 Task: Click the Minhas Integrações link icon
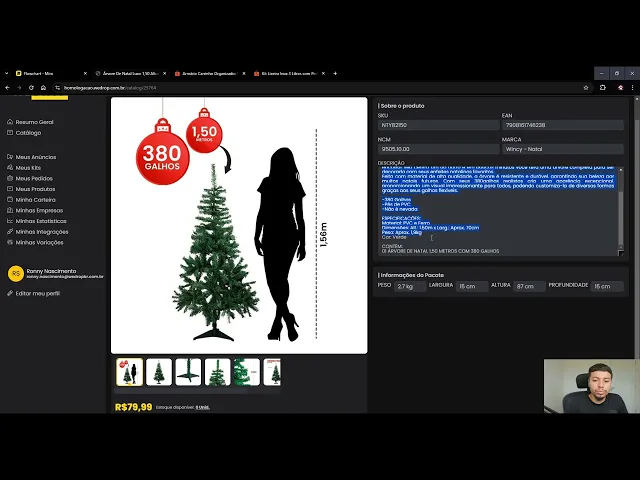10,231
